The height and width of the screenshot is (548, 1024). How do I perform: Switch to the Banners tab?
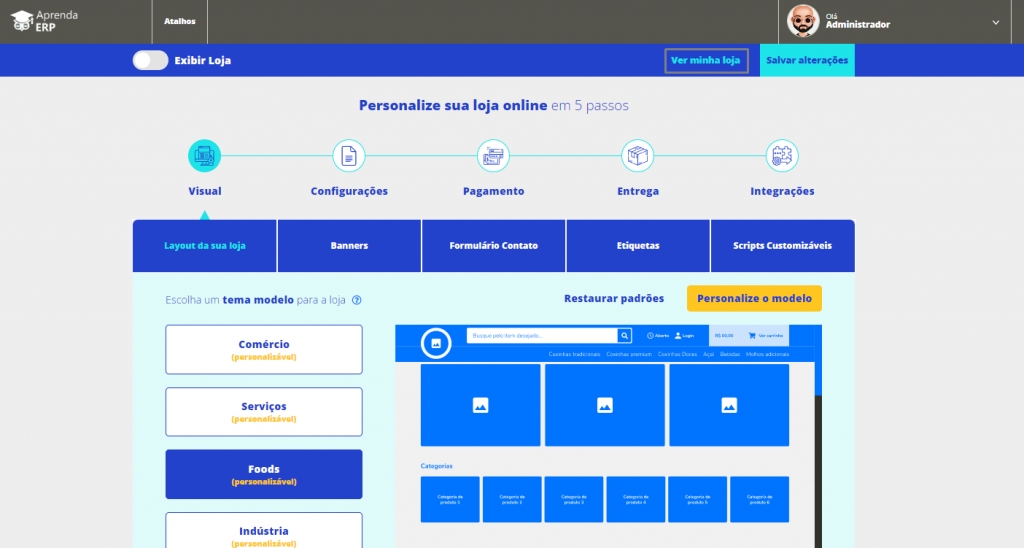pos(349,246)
